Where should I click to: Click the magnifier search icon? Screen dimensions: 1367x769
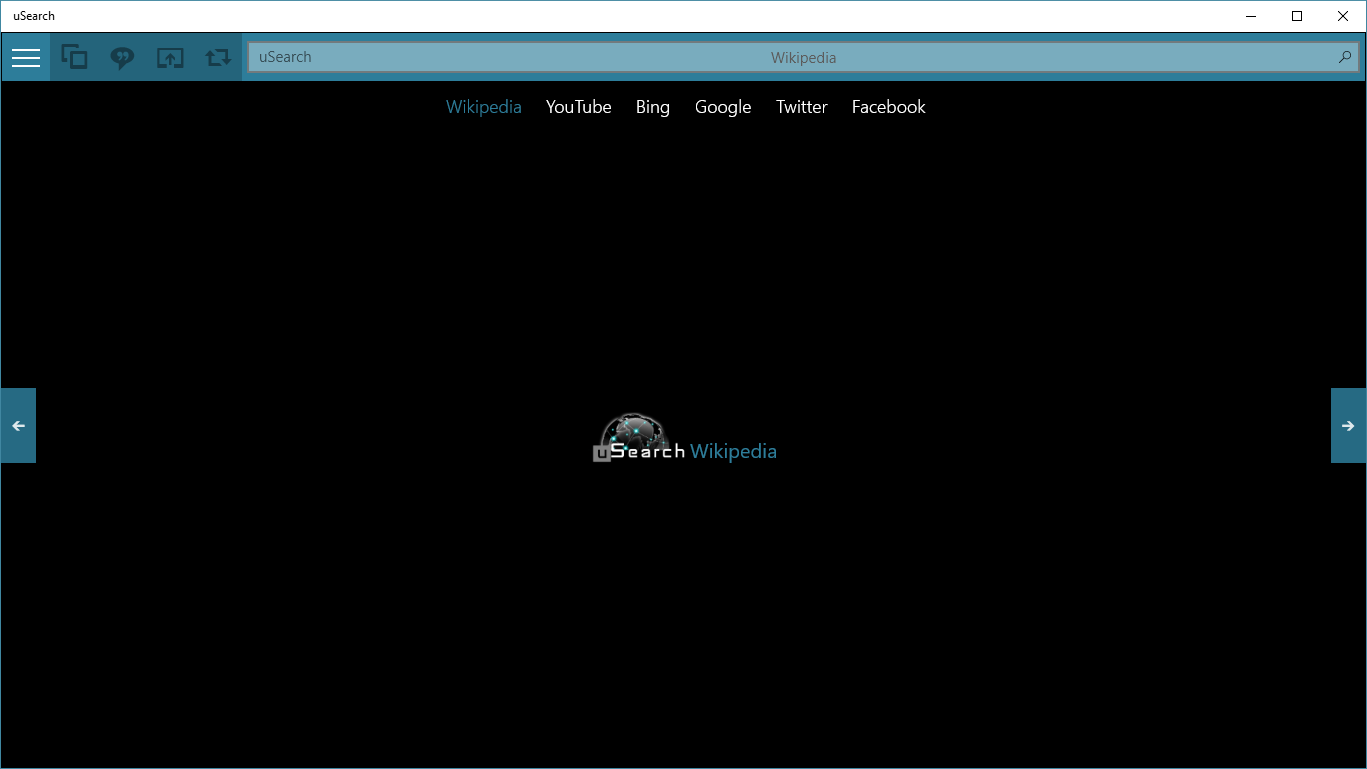pos(1345,57)
